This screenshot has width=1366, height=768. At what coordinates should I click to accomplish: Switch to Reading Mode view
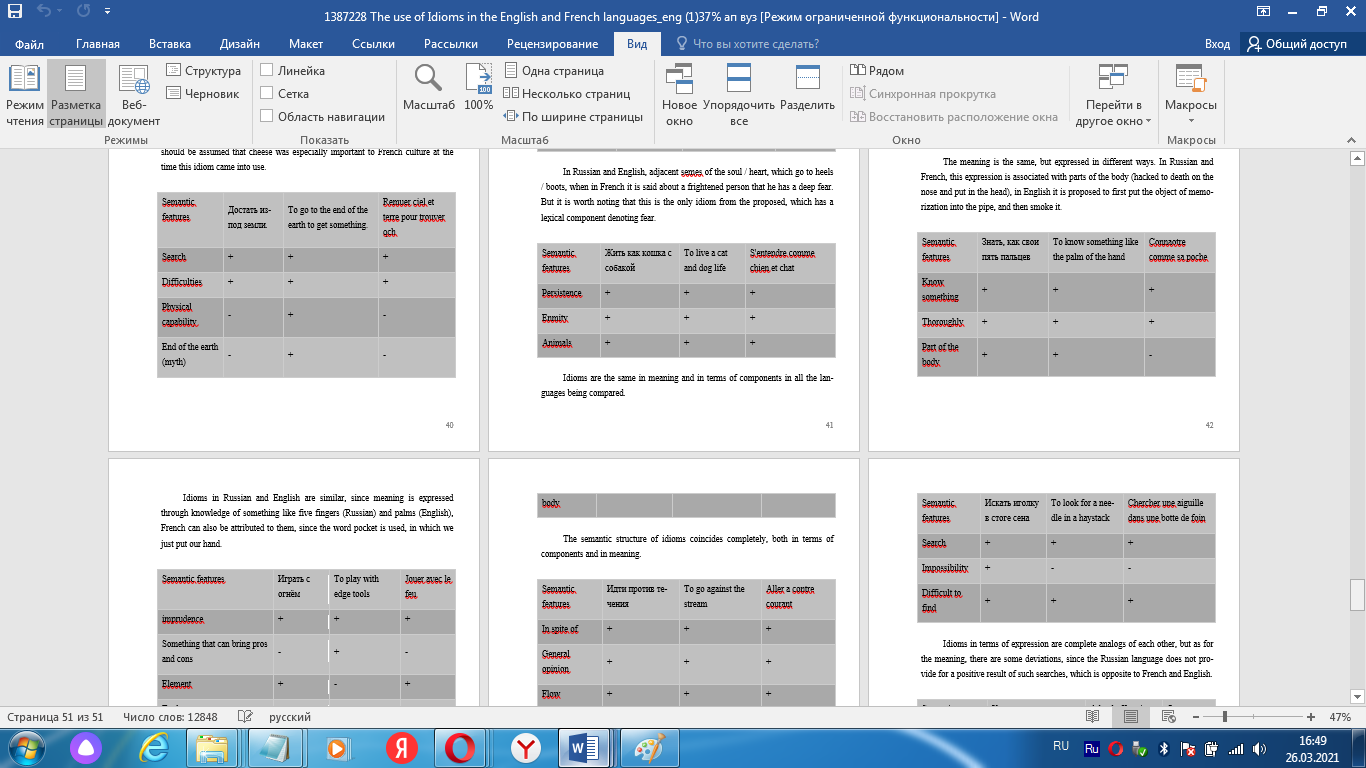[25, 95]
